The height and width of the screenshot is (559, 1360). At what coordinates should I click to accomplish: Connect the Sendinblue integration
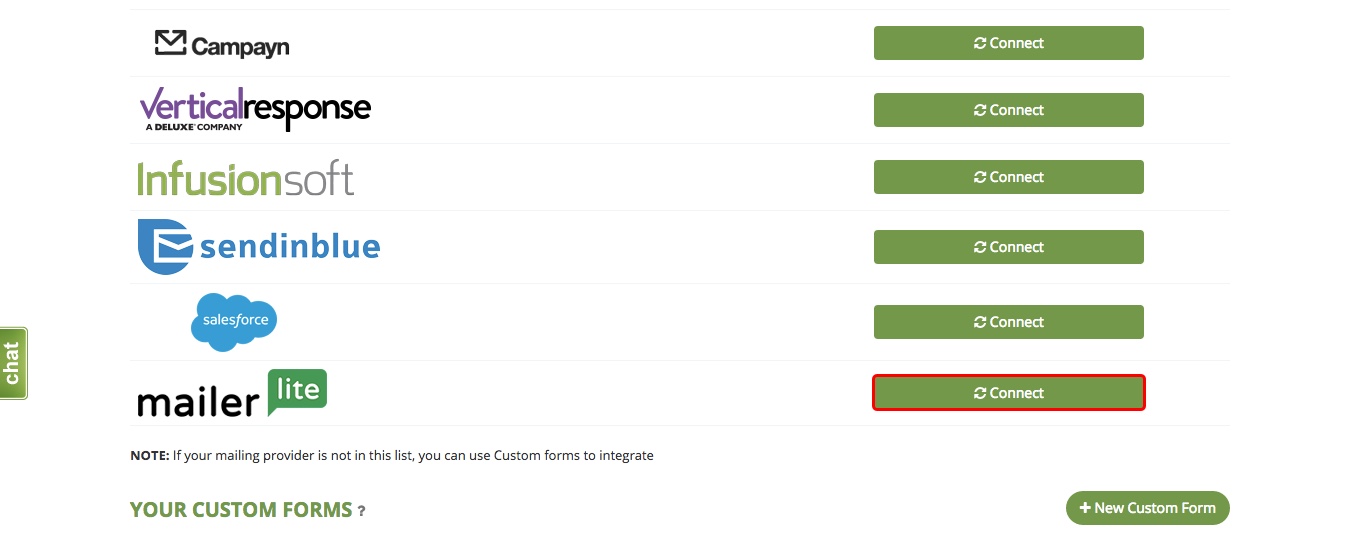click(x=1008, y=247)
